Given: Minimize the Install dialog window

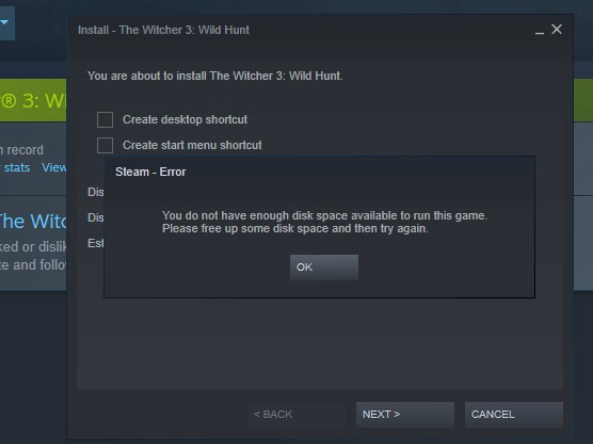Looking at the screenshot, I should pyautogui.click(x=539, y=30).
